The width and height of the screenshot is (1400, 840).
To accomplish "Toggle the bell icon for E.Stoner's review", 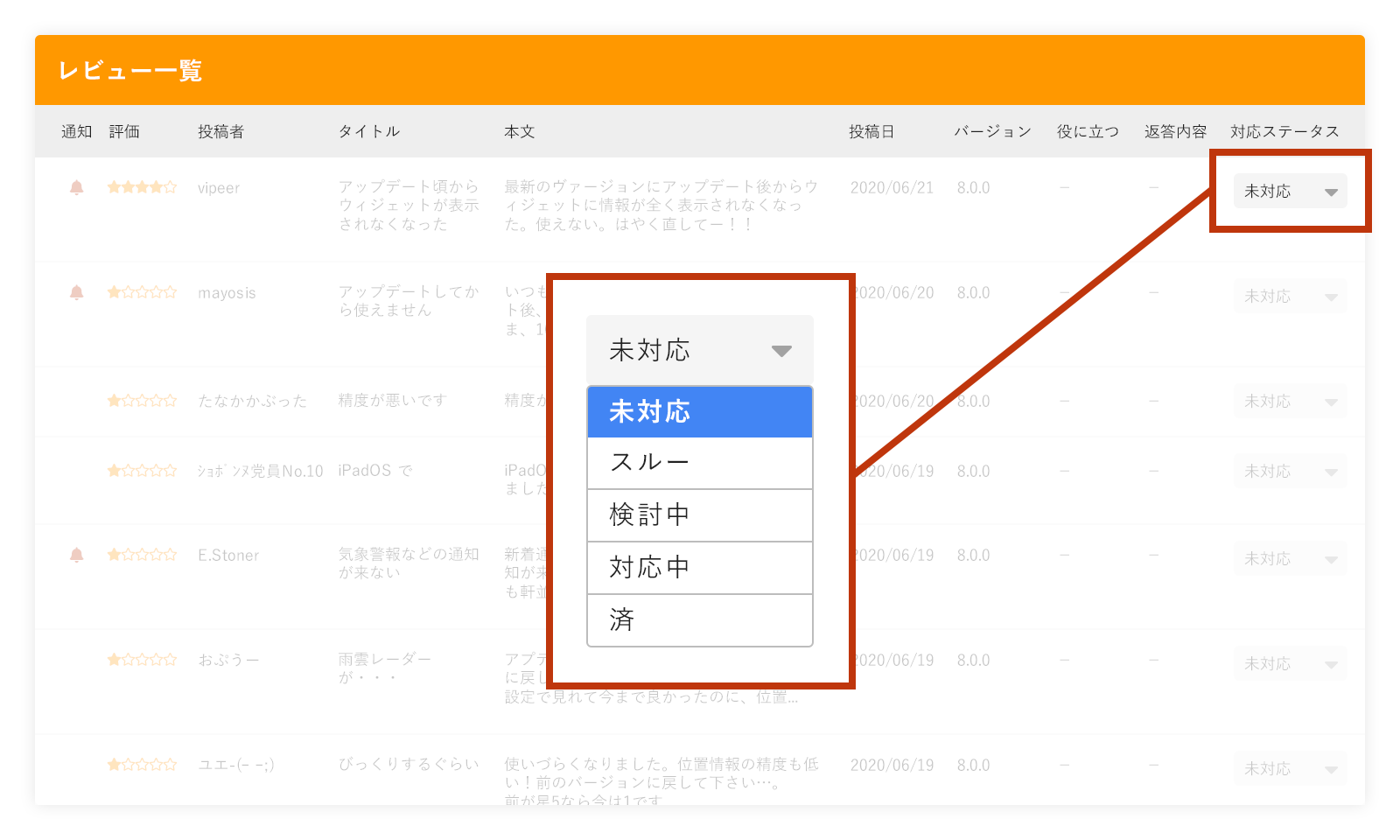I will pyautogui.click(x=77, y=555).
